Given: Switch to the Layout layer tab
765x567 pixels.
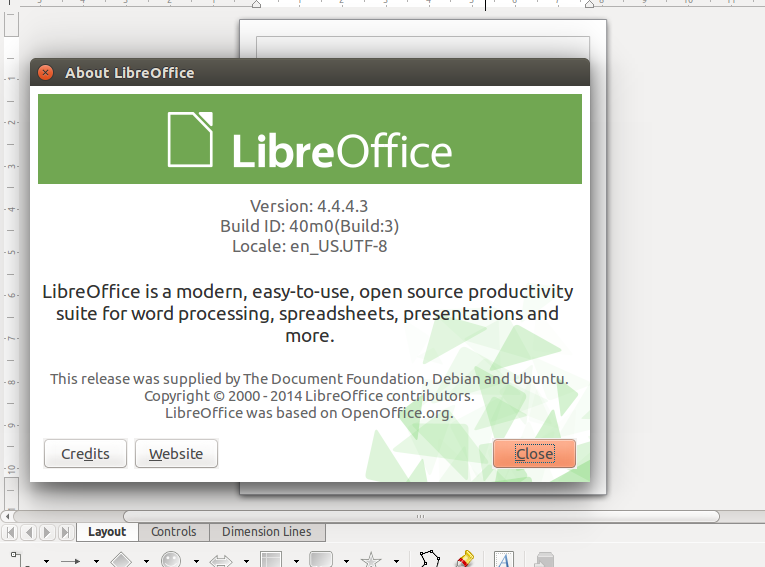Looking at the screenshot, I should 107,532.
